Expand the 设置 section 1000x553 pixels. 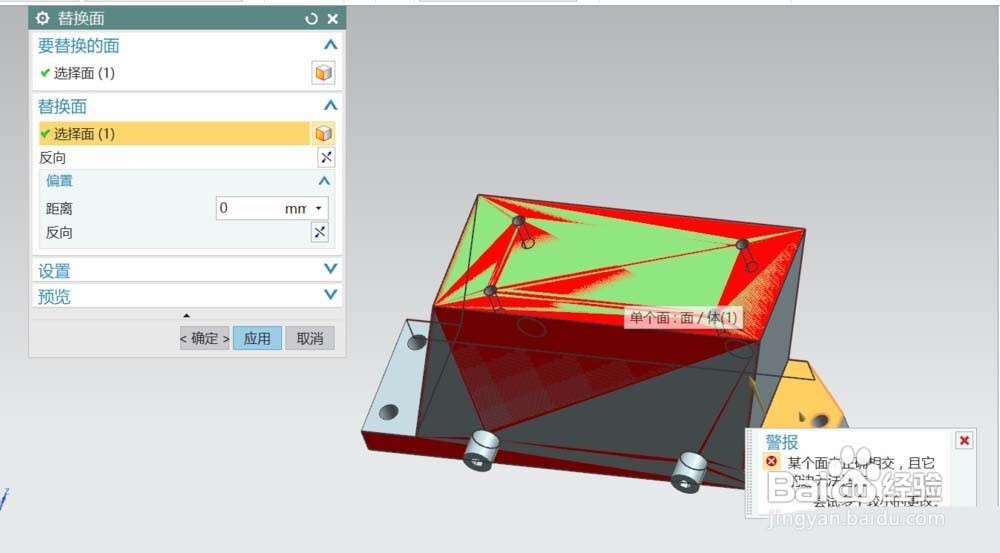[330, 269]
